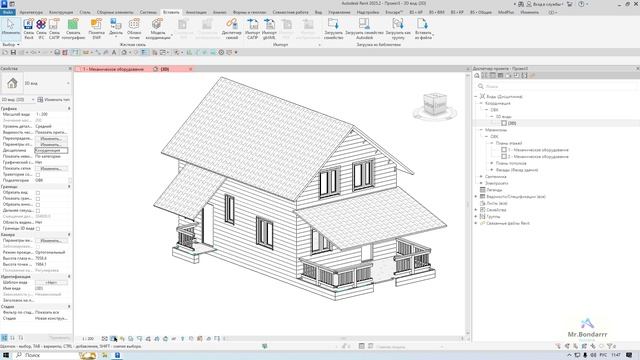Switch to the Аннотации ribbon tab
The width and height of the screenshot is (640, 360).
pyautogui.click(x=196, y=12)
